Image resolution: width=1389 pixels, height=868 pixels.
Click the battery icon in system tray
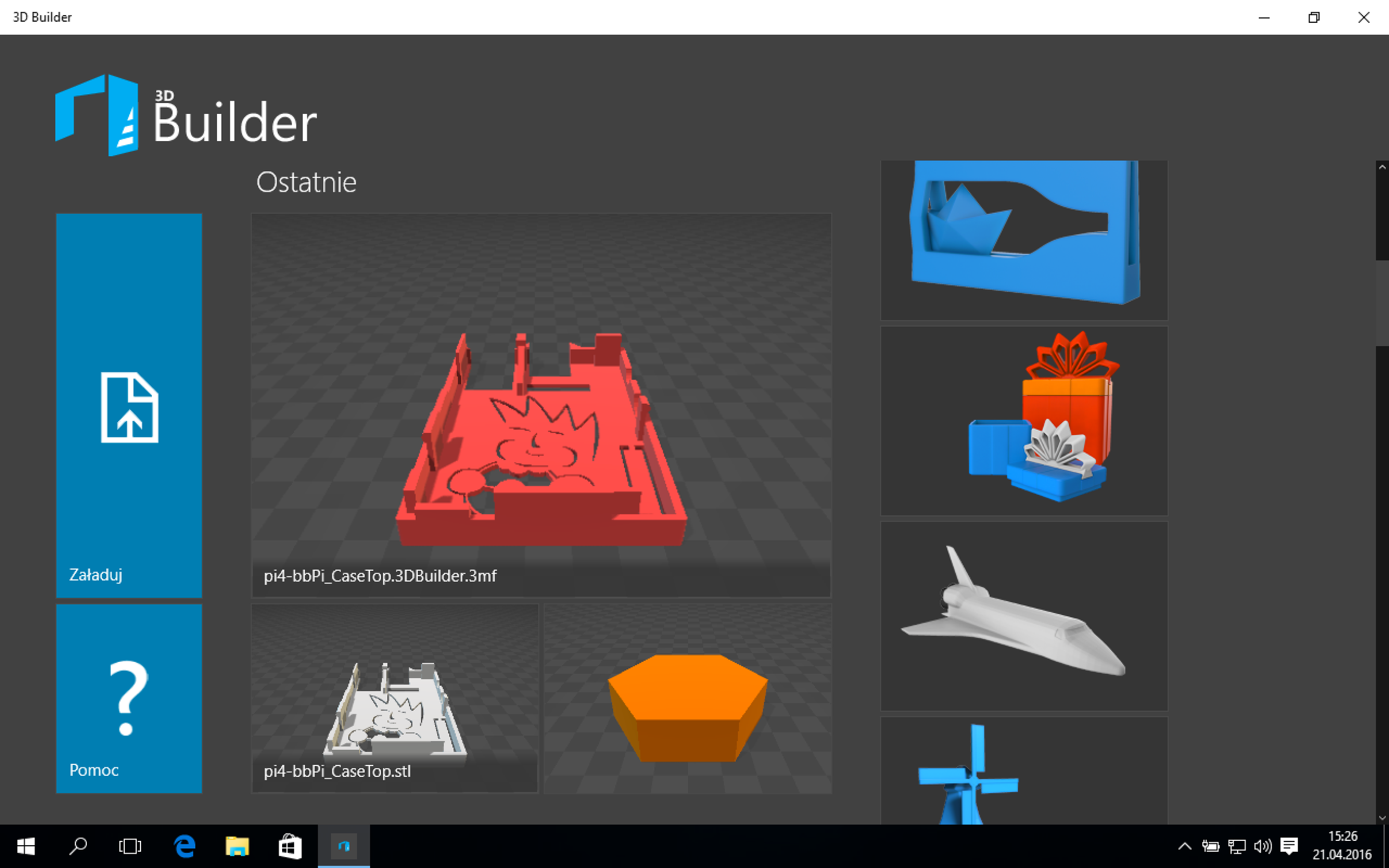1211,846
